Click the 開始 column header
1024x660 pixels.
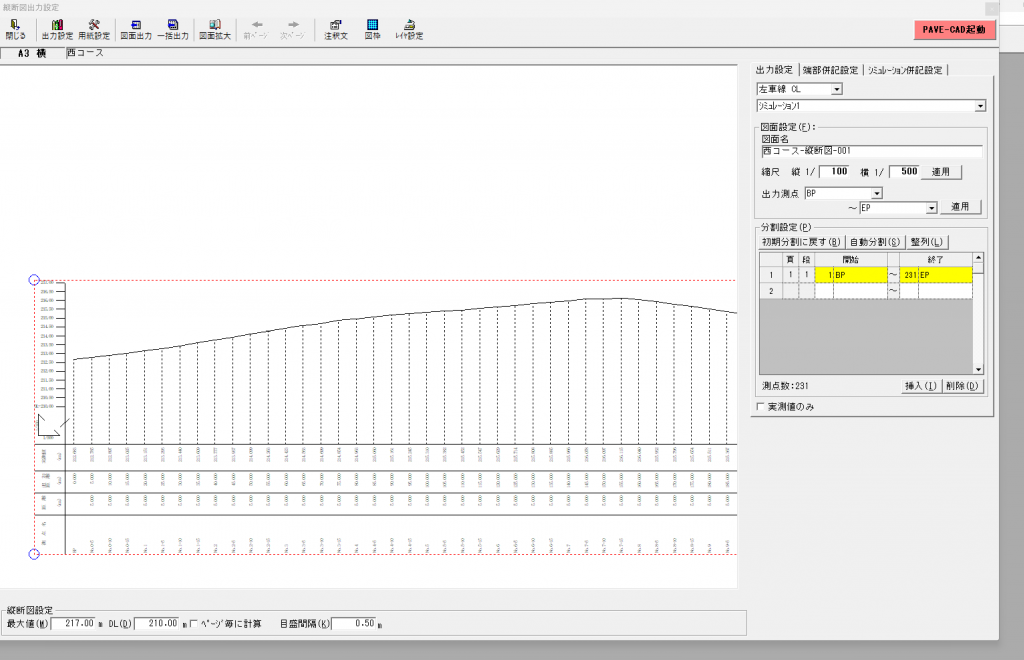pos(851,259)
